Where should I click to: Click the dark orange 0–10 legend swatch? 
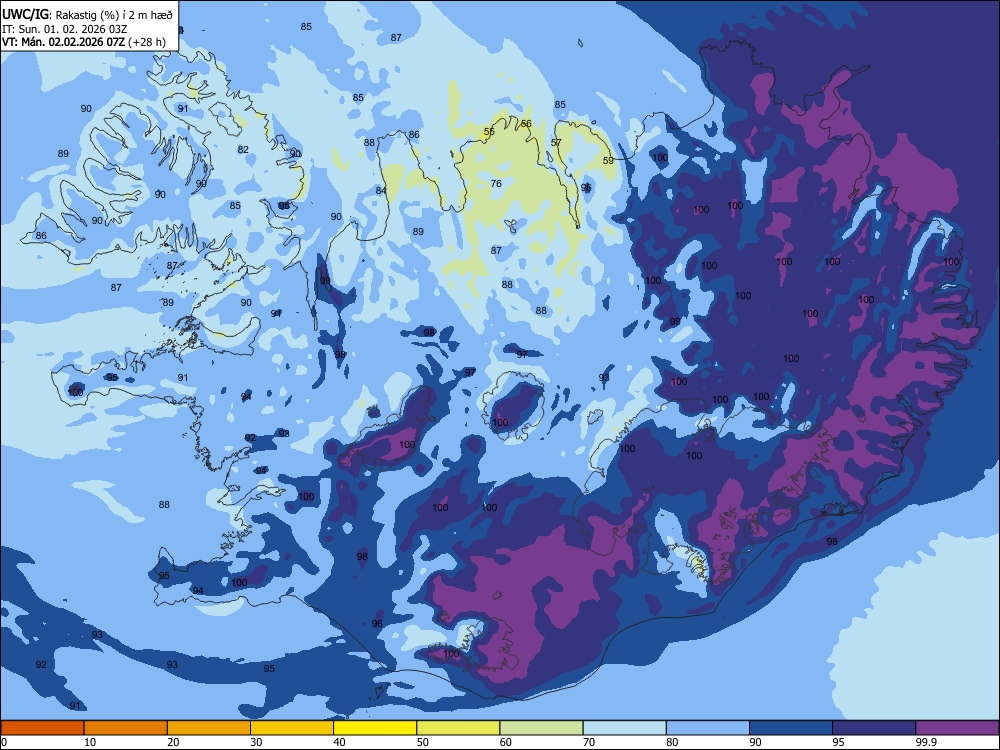coord(42,728)
